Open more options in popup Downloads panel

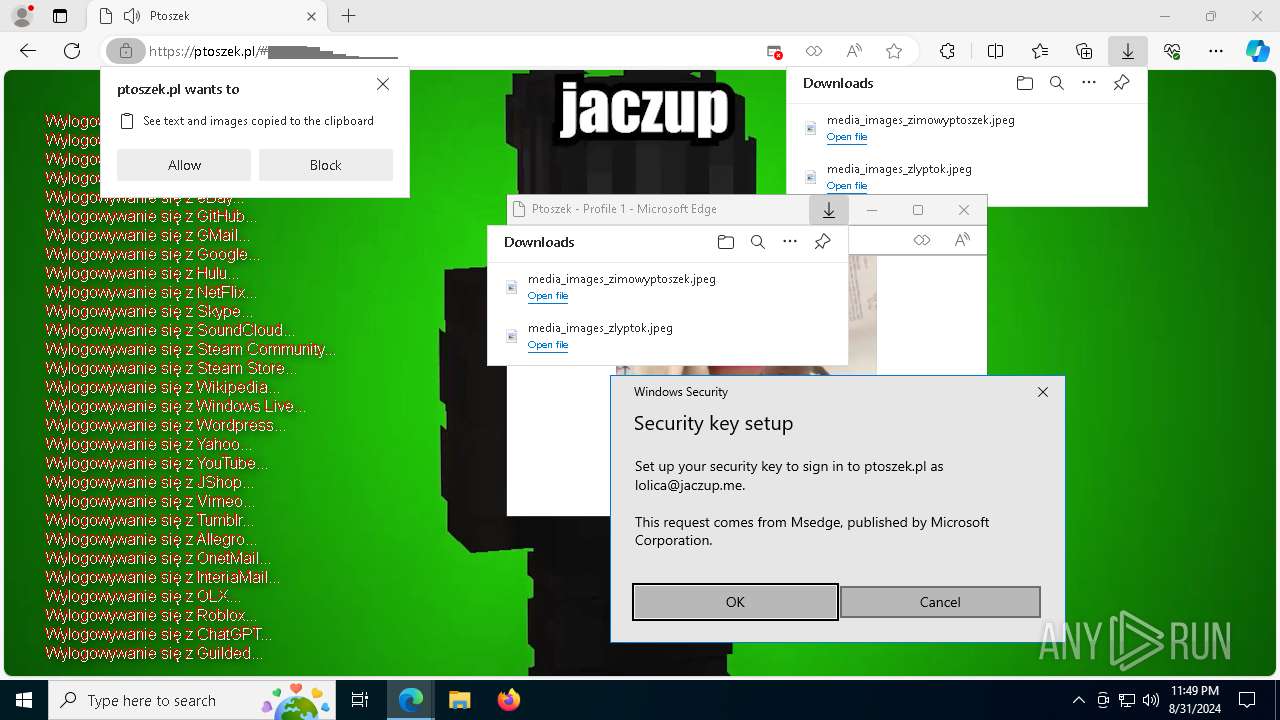point(790,242)
